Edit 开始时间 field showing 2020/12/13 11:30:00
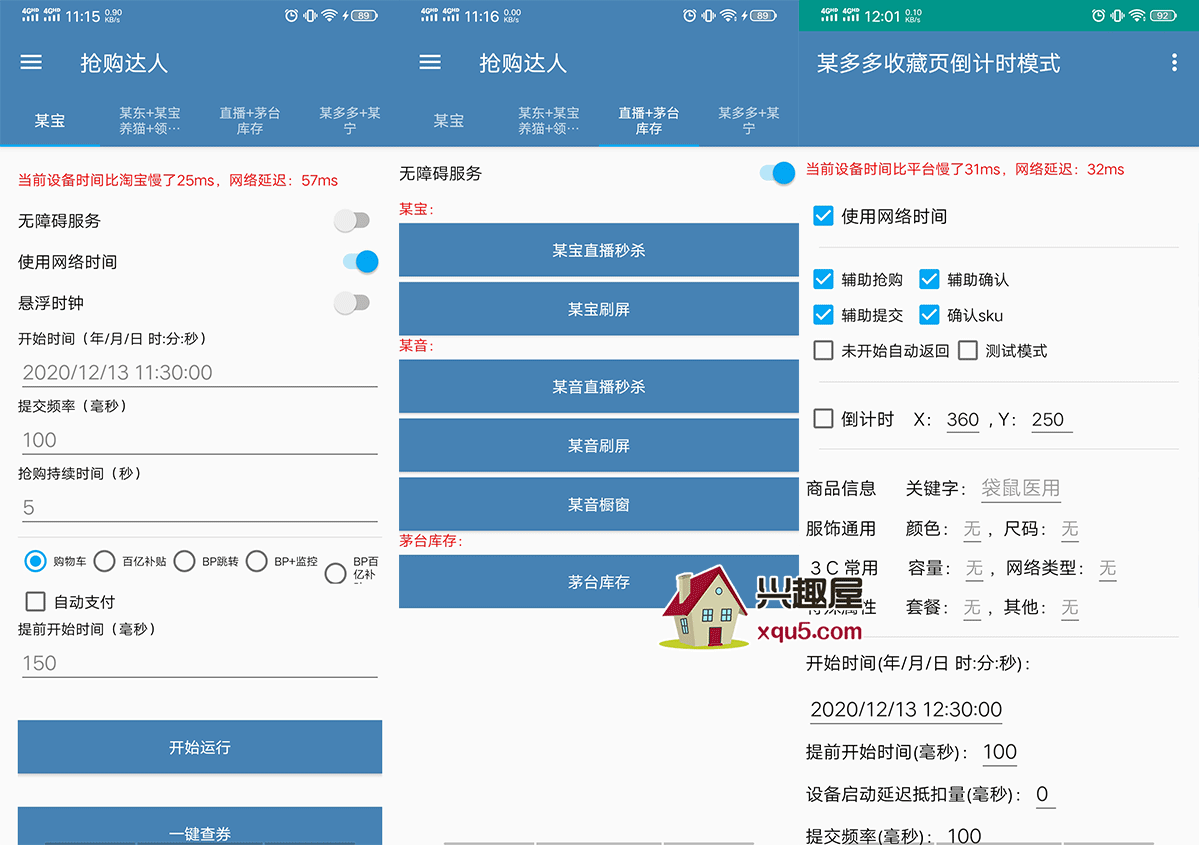The image size is (1200, 845). click(200, 372)
